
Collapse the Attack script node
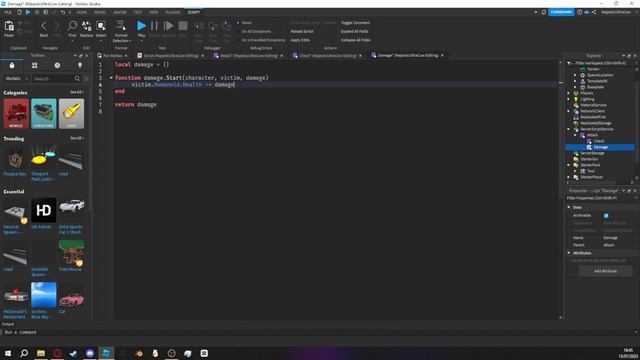[x=575, y=135]
